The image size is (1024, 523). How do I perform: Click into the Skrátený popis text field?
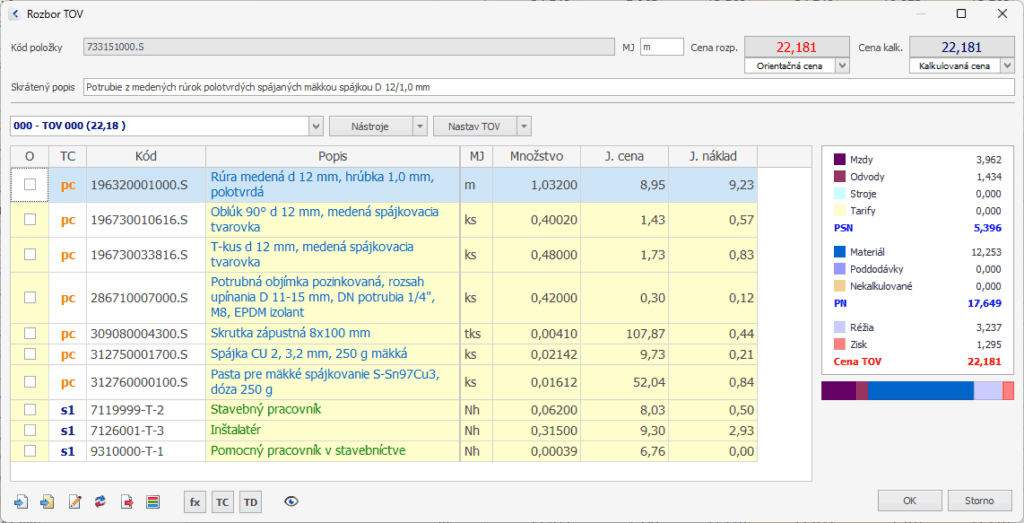coord(548,87)
